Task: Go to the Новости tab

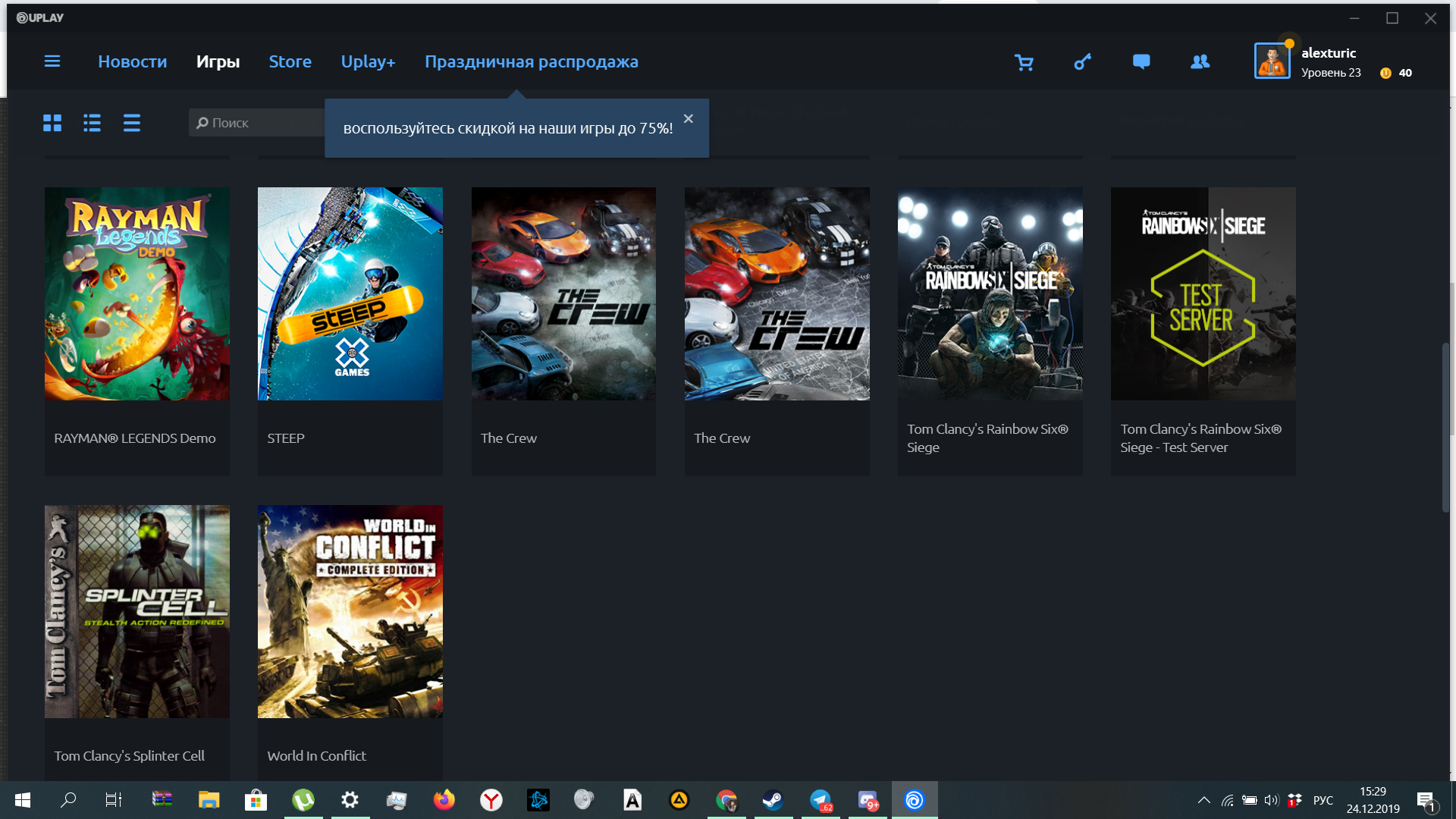Action: (132, 61)
